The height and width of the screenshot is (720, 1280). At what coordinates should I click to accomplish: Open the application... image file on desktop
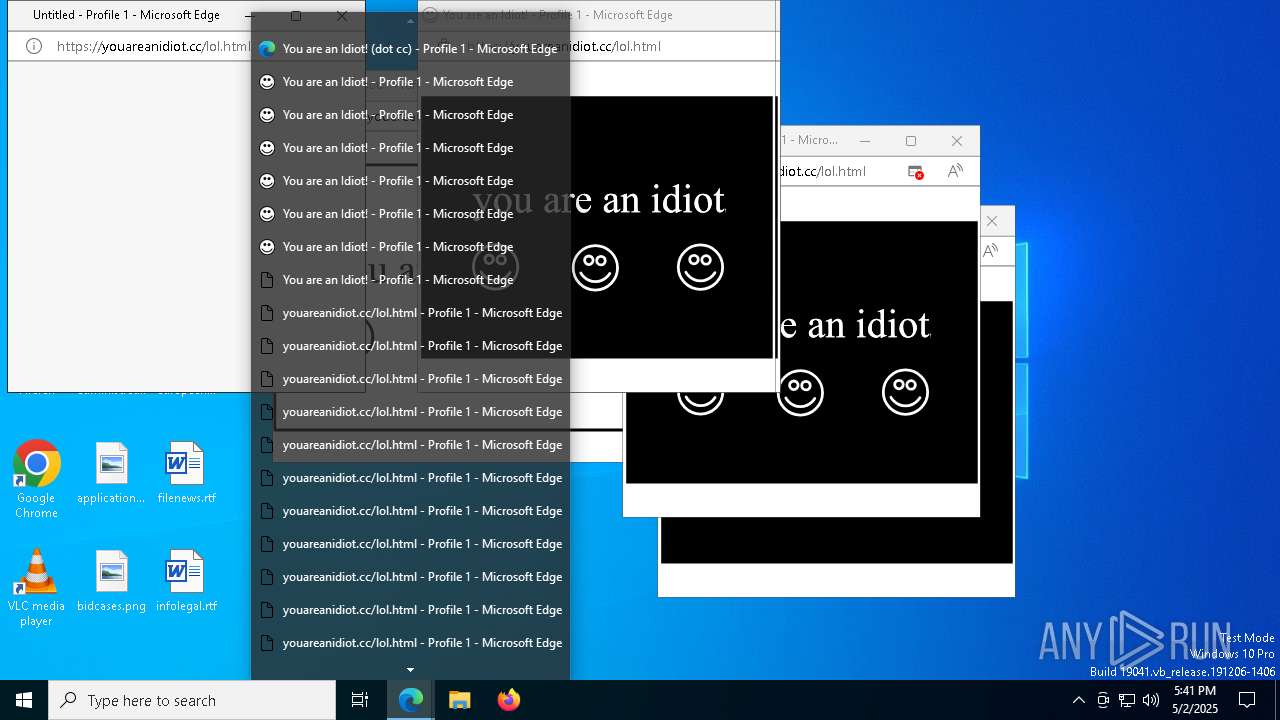(111, 473)
